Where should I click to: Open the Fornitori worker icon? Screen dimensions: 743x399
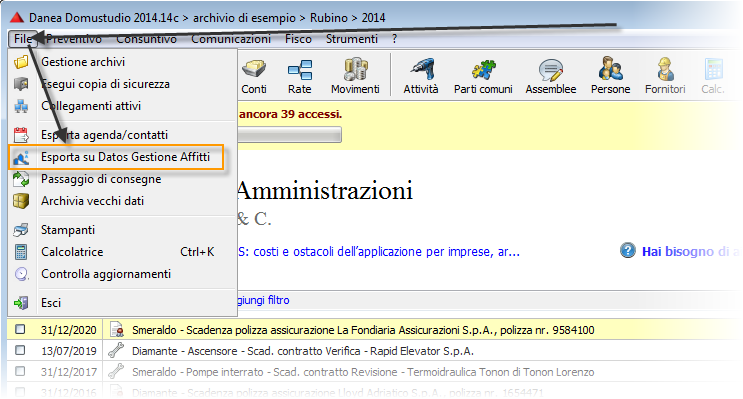pyautogui.click(x=665, y=69)
